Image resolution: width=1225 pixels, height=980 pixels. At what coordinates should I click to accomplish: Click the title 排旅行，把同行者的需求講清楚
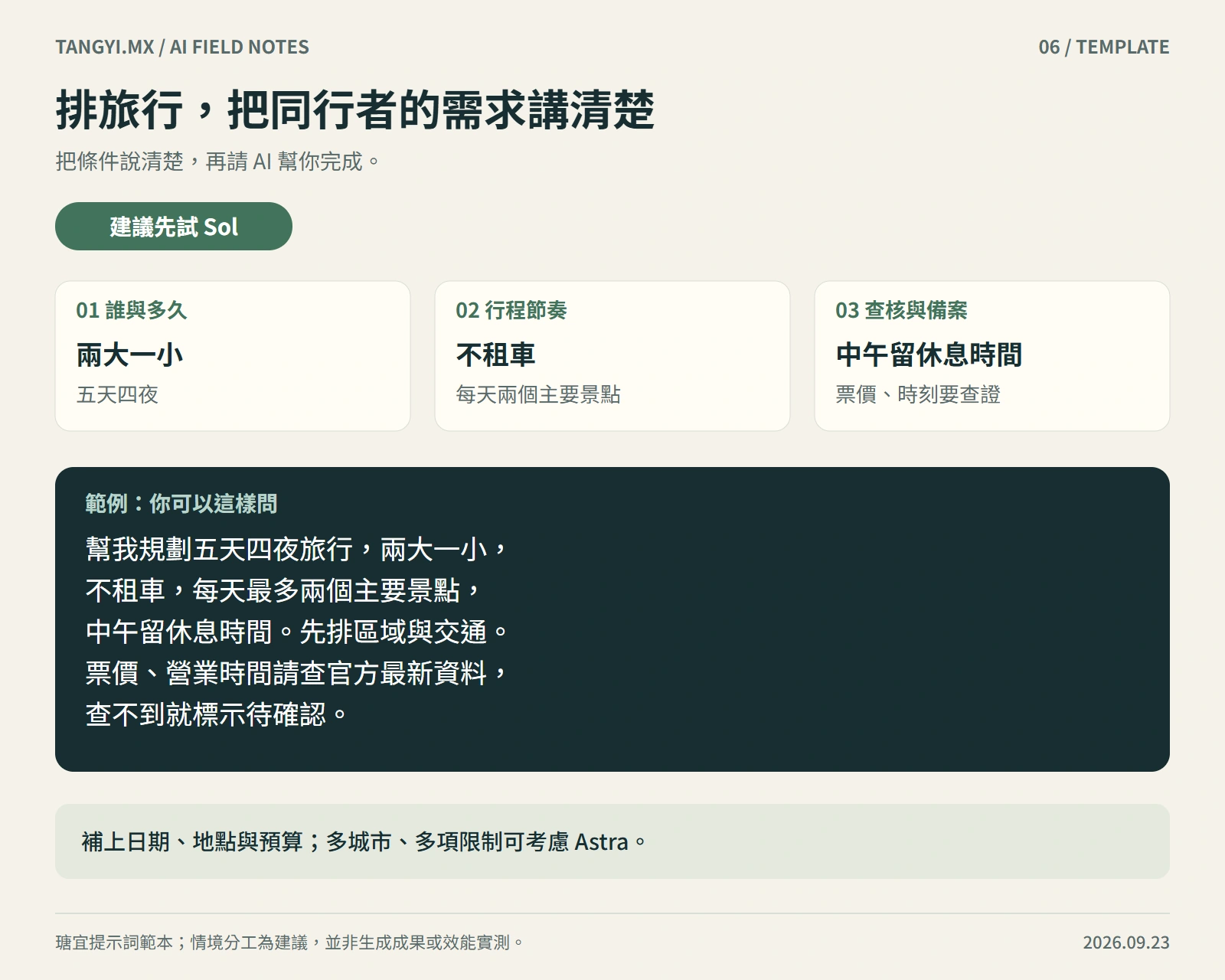click(355, 109)
